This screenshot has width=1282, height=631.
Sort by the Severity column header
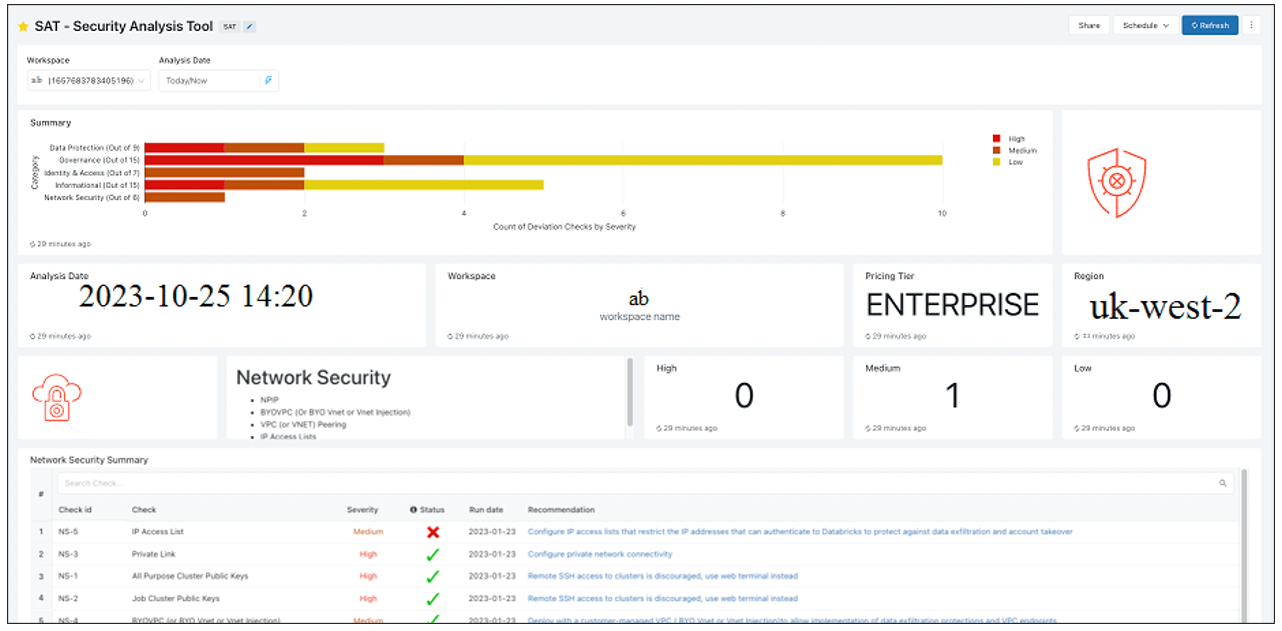(362, 510)
